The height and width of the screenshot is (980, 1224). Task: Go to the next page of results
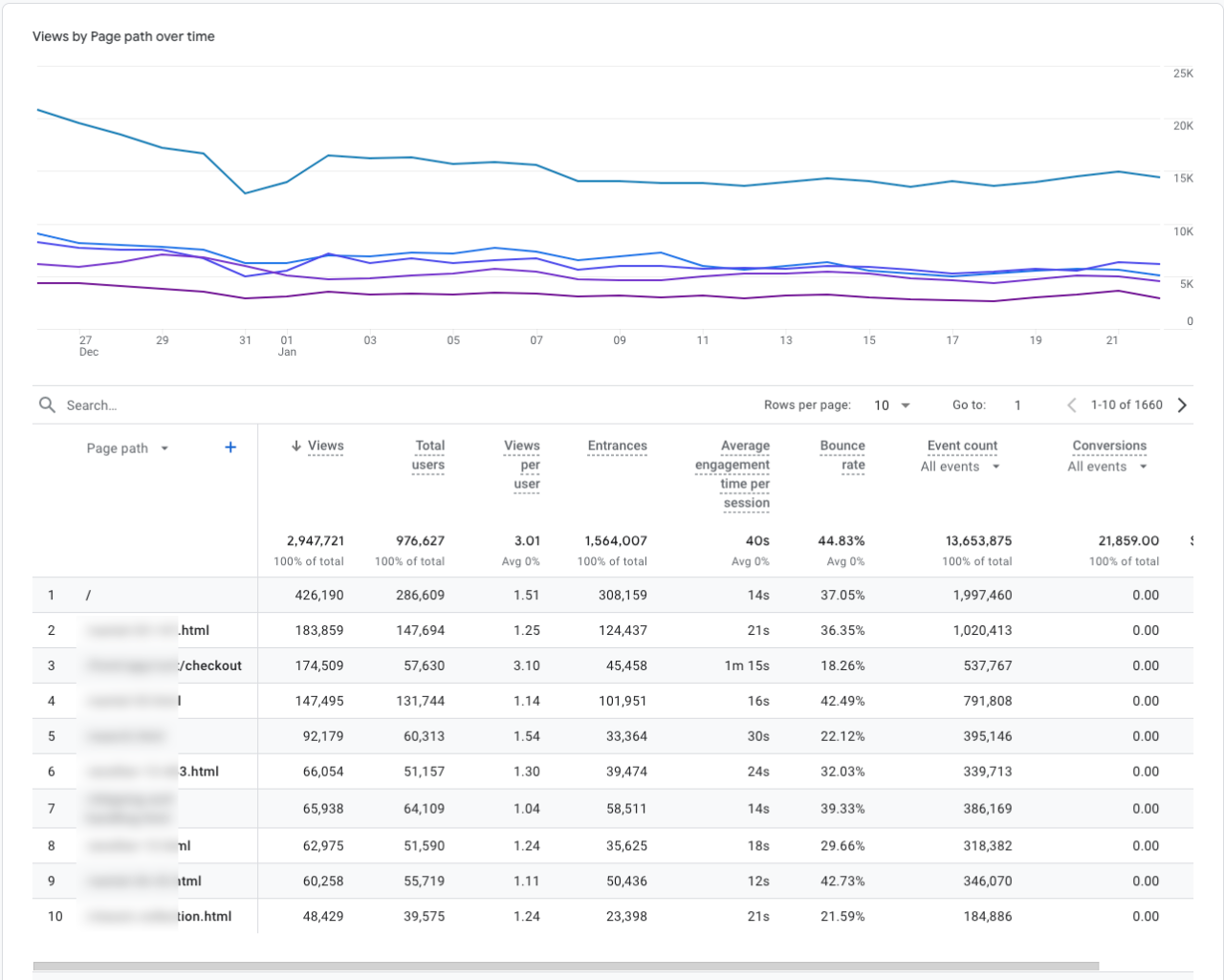[x=1182, y=404]
